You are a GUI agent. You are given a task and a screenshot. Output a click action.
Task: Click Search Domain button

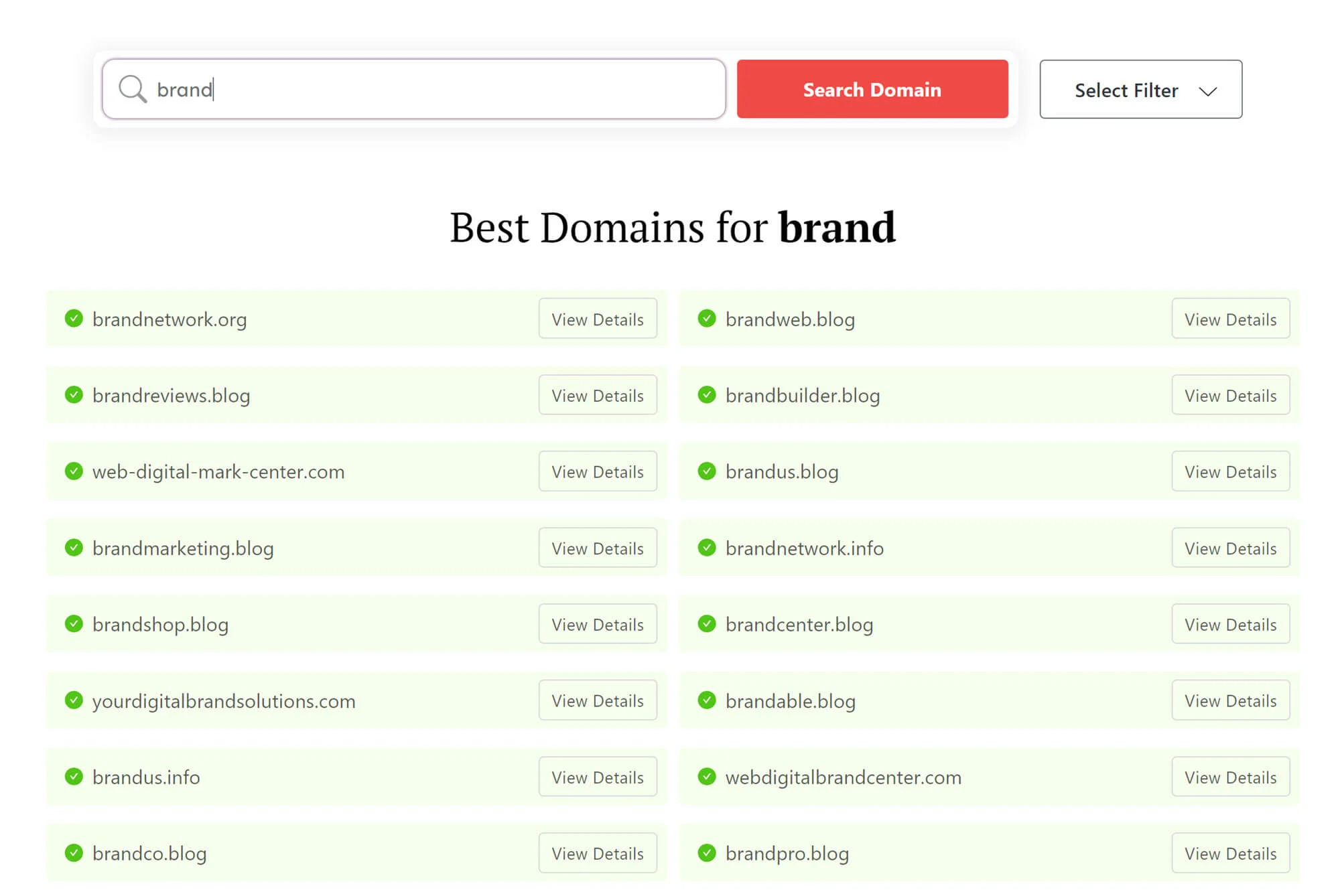coord(872,89)
